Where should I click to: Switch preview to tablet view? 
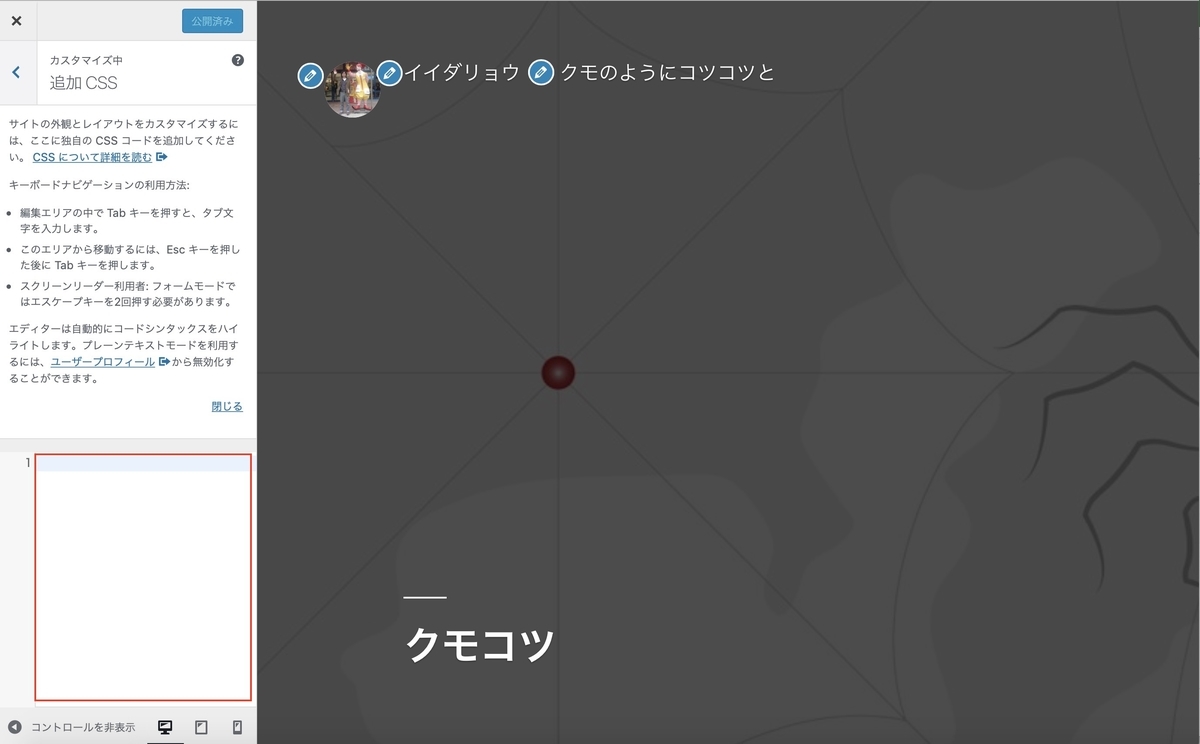click(201, 727)
